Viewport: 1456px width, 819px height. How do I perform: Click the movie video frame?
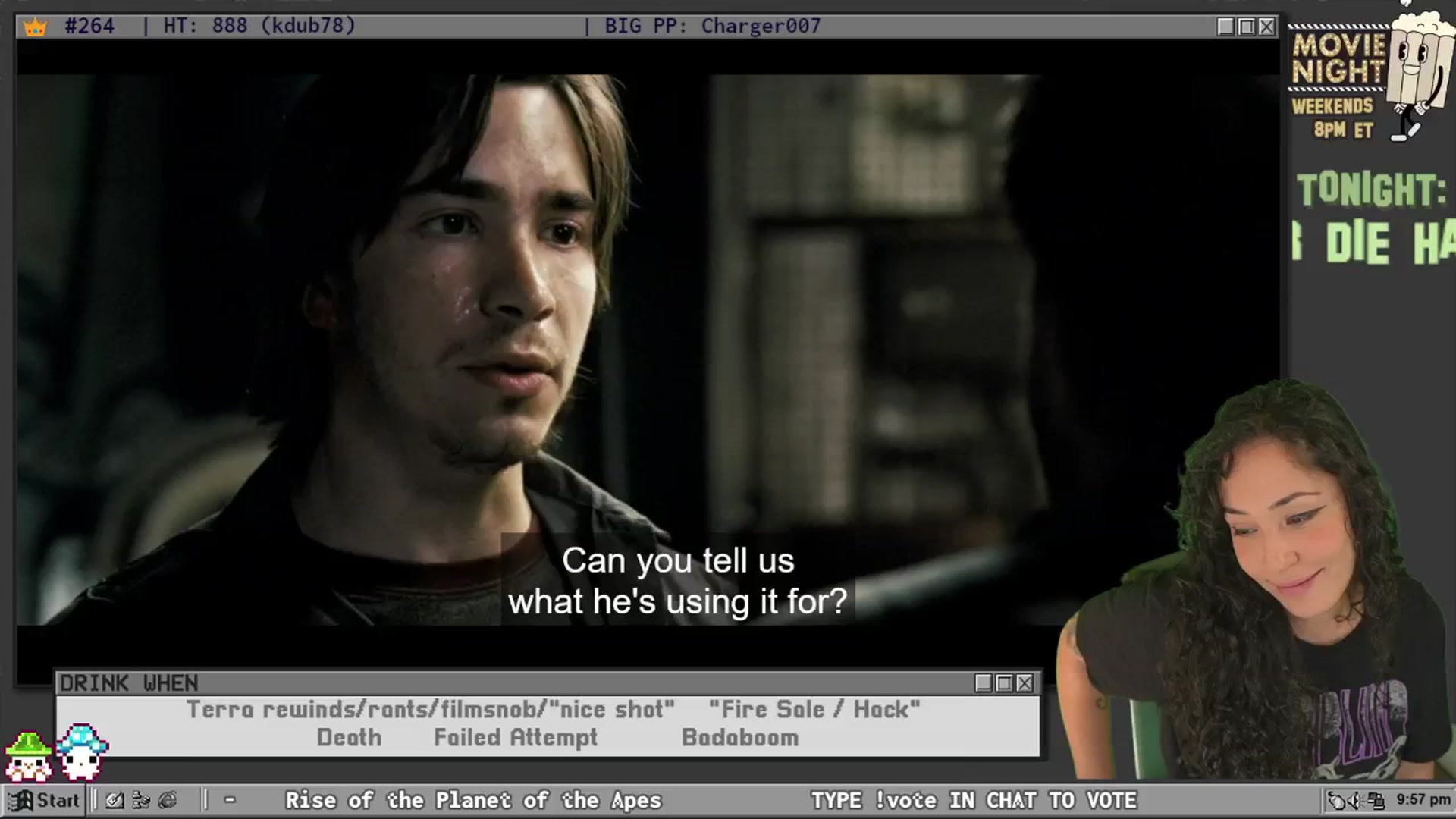pyautogui.click(x=648, y=350)
